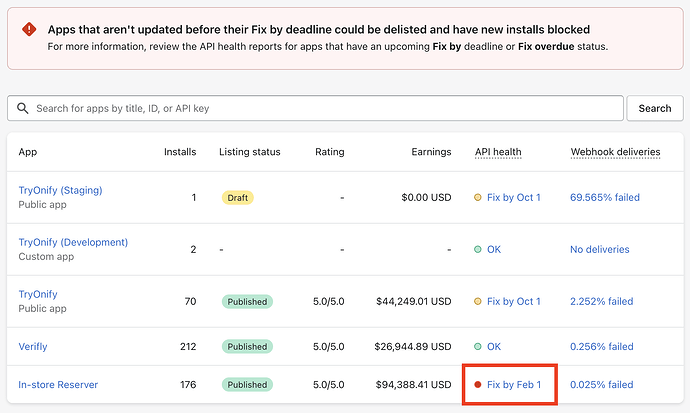The width and height of the screenshot is (690, 413).
Task: Click the 212 installs value for Verifly
Action: pyautogui.click(x=188, y=347)
